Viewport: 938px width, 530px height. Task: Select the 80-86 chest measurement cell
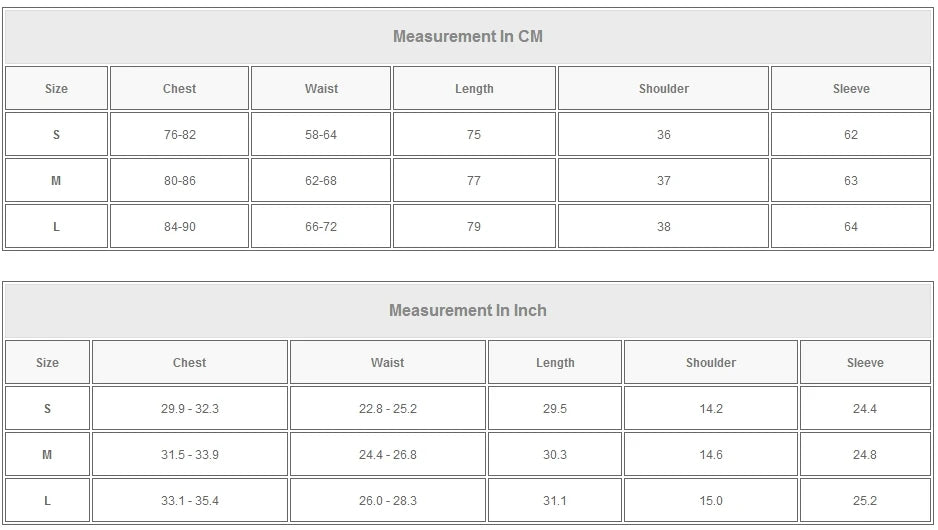click(x=180, y=181)
